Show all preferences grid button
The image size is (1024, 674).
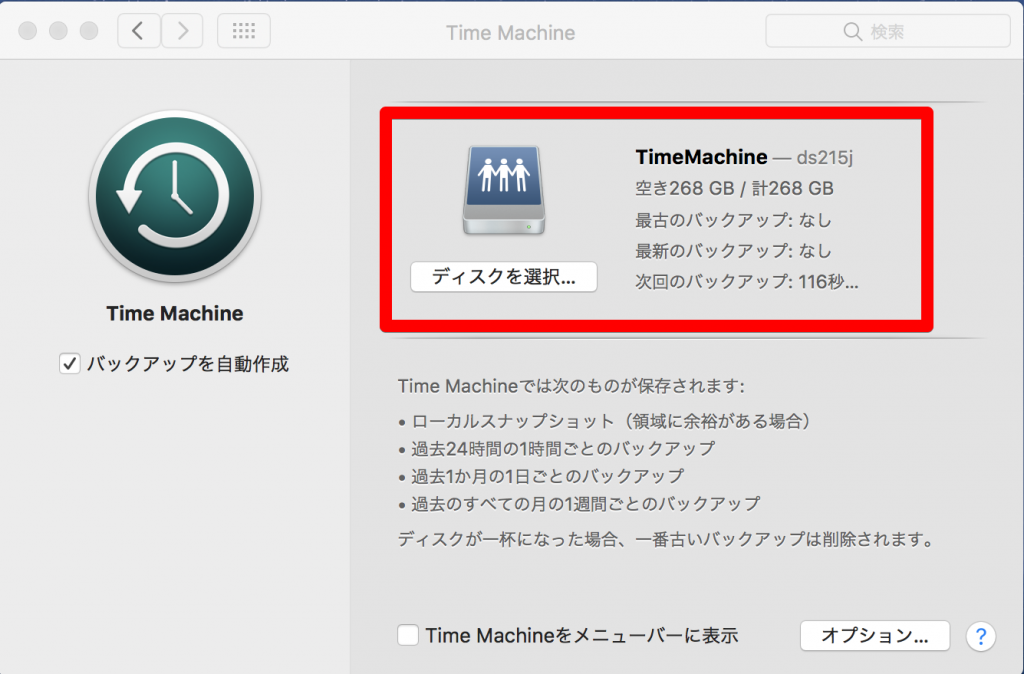click(244, 31)
